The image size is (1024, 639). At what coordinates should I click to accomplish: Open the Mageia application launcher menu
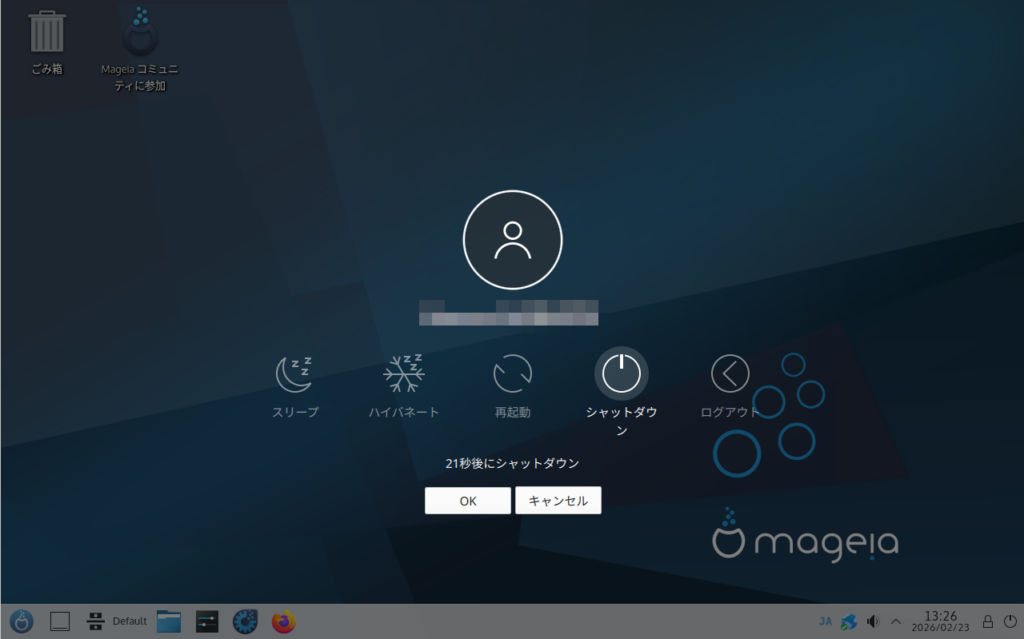[x=21, y=622]
